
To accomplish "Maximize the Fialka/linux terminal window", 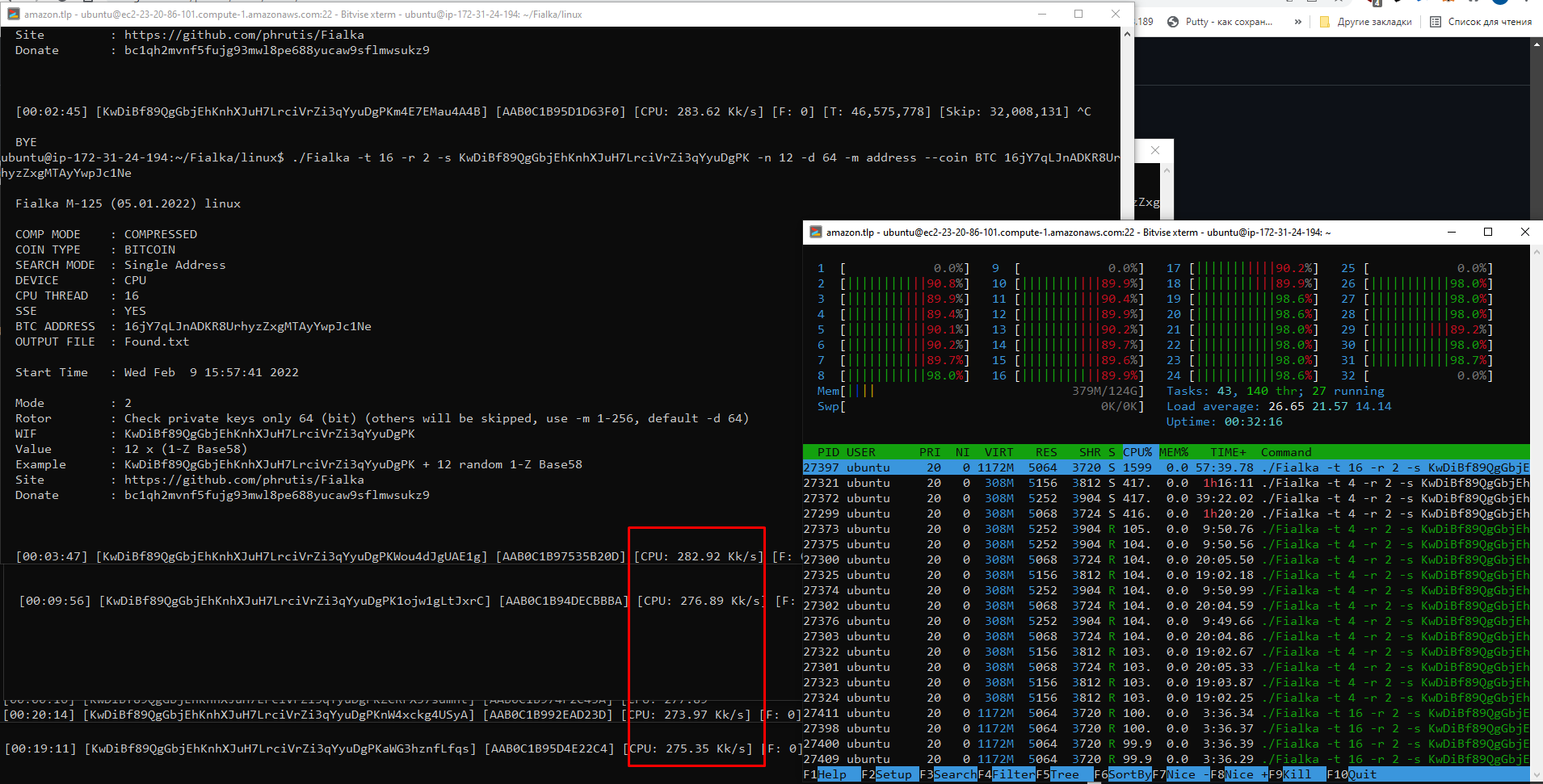I will (1078, 14).
